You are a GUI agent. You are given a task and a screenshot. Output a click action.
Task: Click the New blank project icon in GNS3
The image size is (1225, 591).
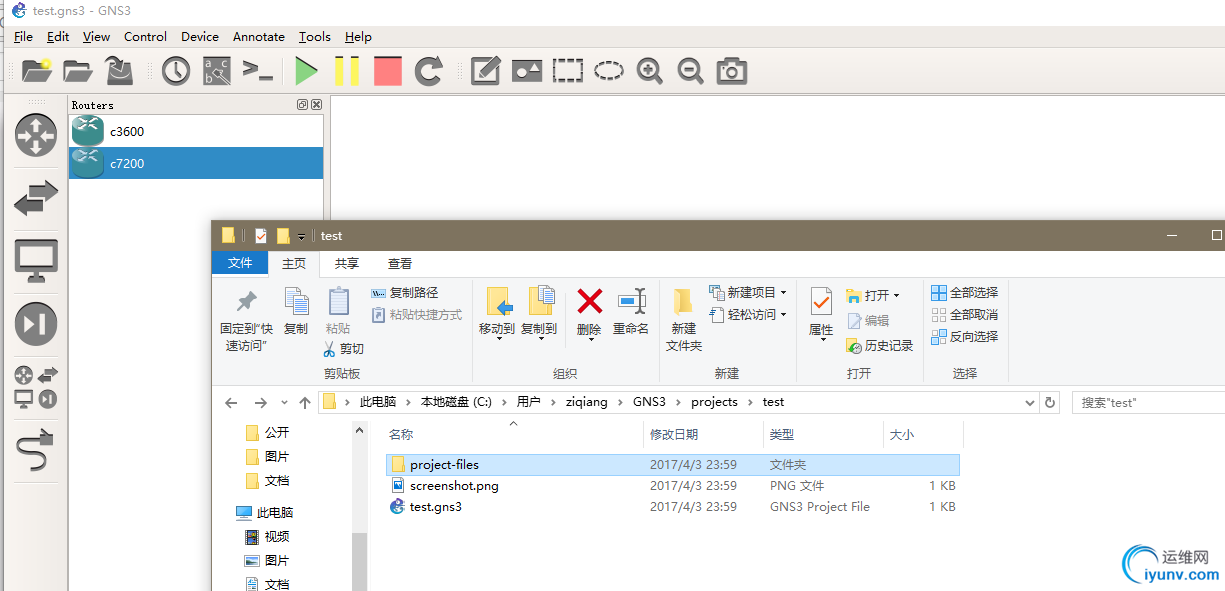(x=37, y=71)
